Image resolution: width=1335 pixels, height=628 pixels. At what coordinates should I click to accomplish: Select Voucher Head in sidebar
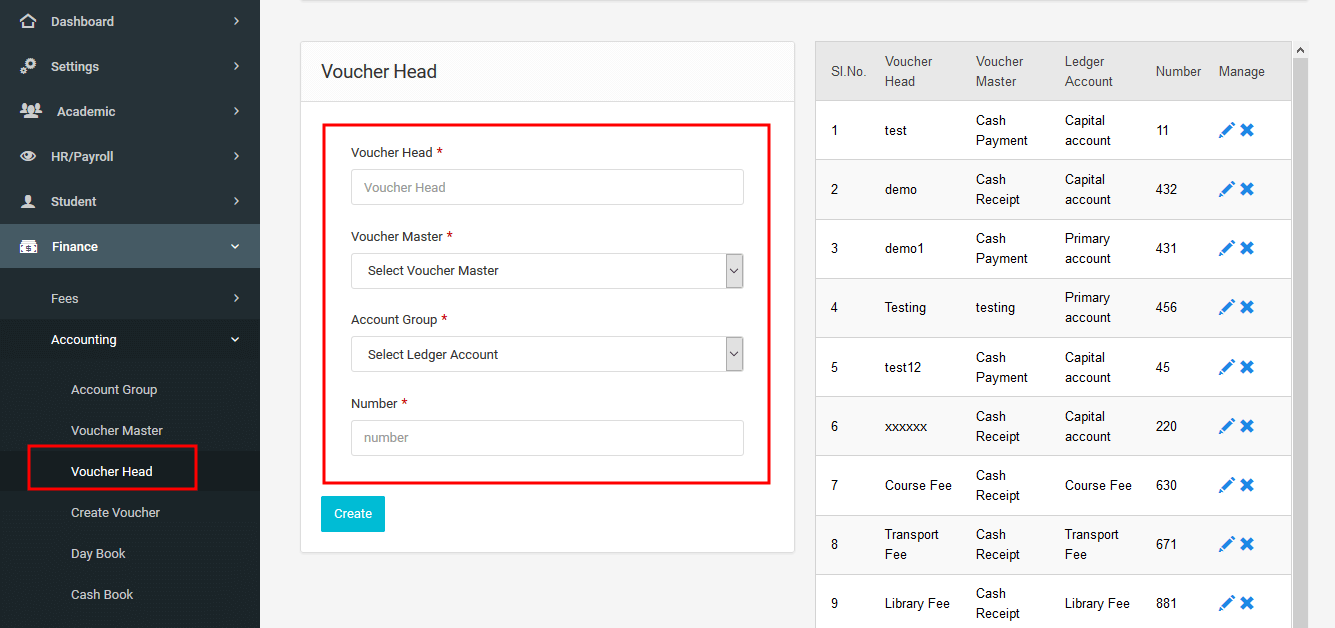[112, 471]
